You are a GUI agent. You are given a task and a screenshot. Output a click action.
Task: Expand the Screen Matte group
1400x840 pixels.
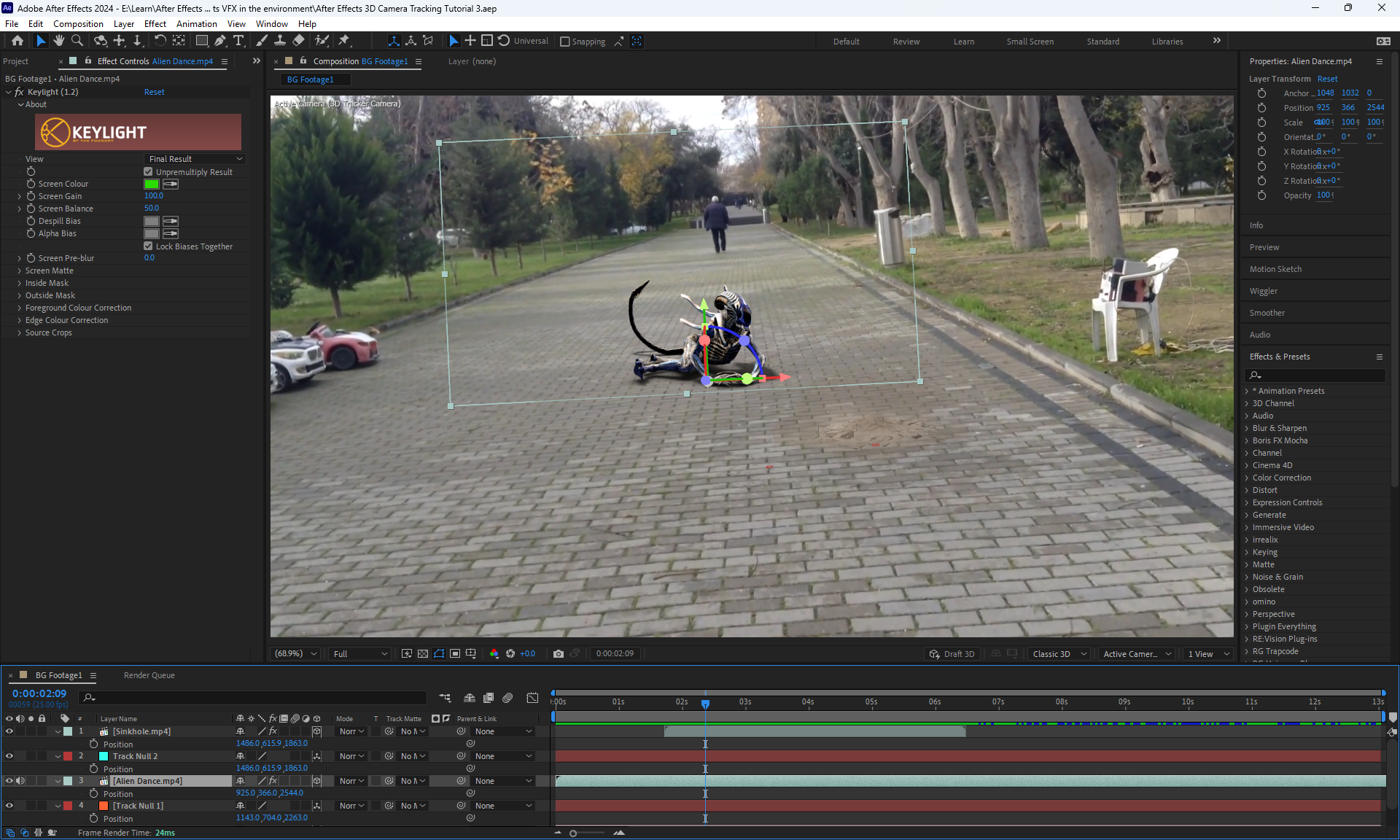point(20,271)
